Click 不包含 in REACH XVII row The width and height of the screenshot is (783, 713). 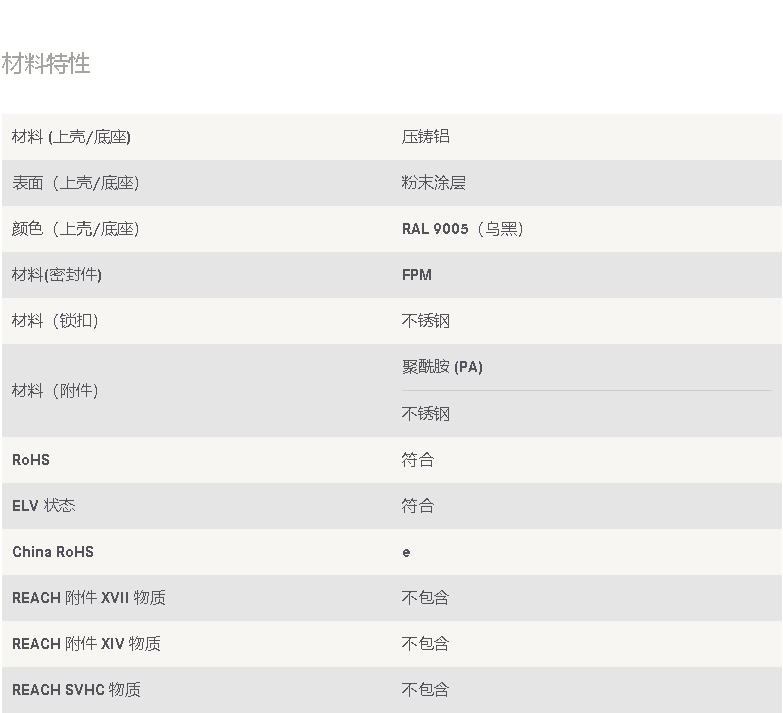[425, 598]
